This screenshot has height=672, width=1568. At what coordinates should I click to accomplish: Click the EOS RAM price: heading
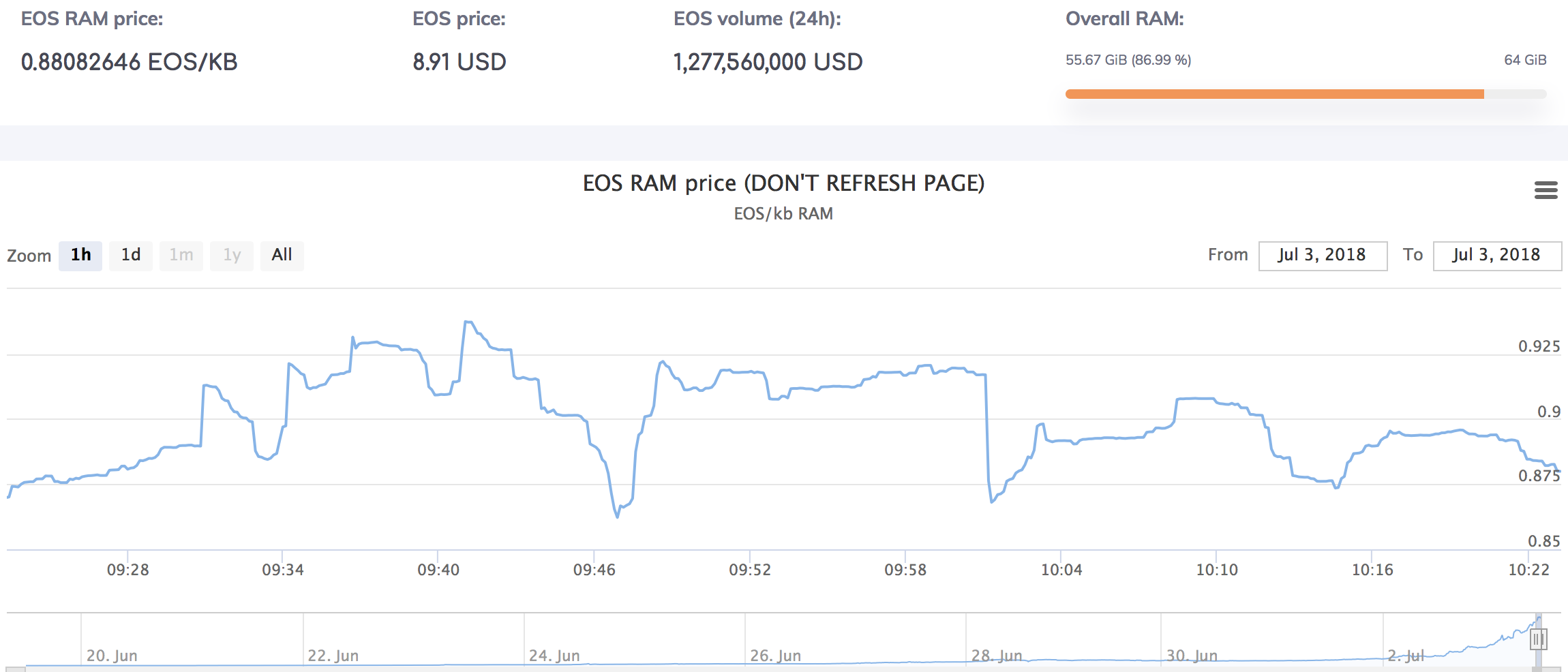[x=92, y=18]
